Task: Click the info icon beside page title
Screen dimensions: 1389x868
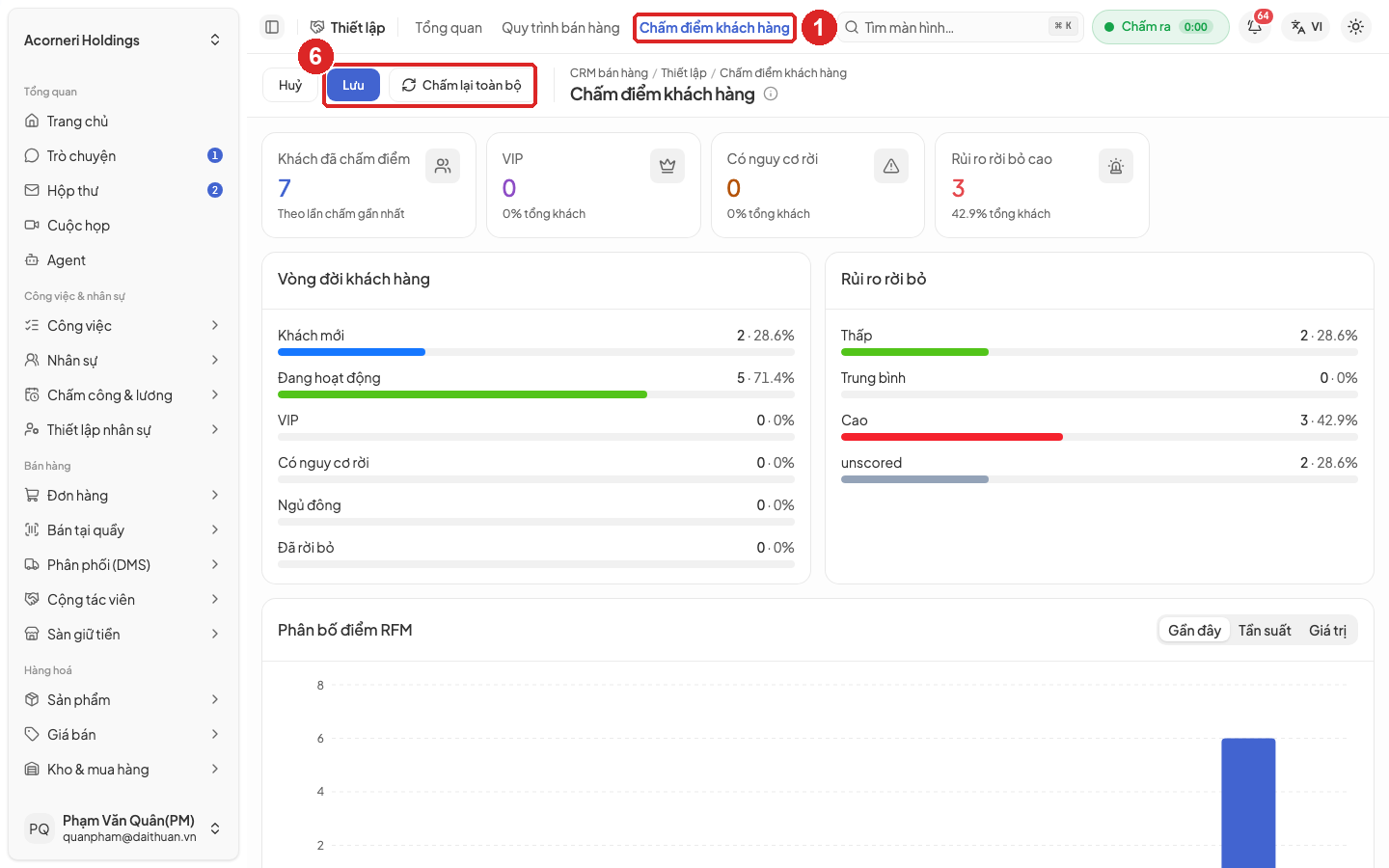Action: (x=771, y=94)
